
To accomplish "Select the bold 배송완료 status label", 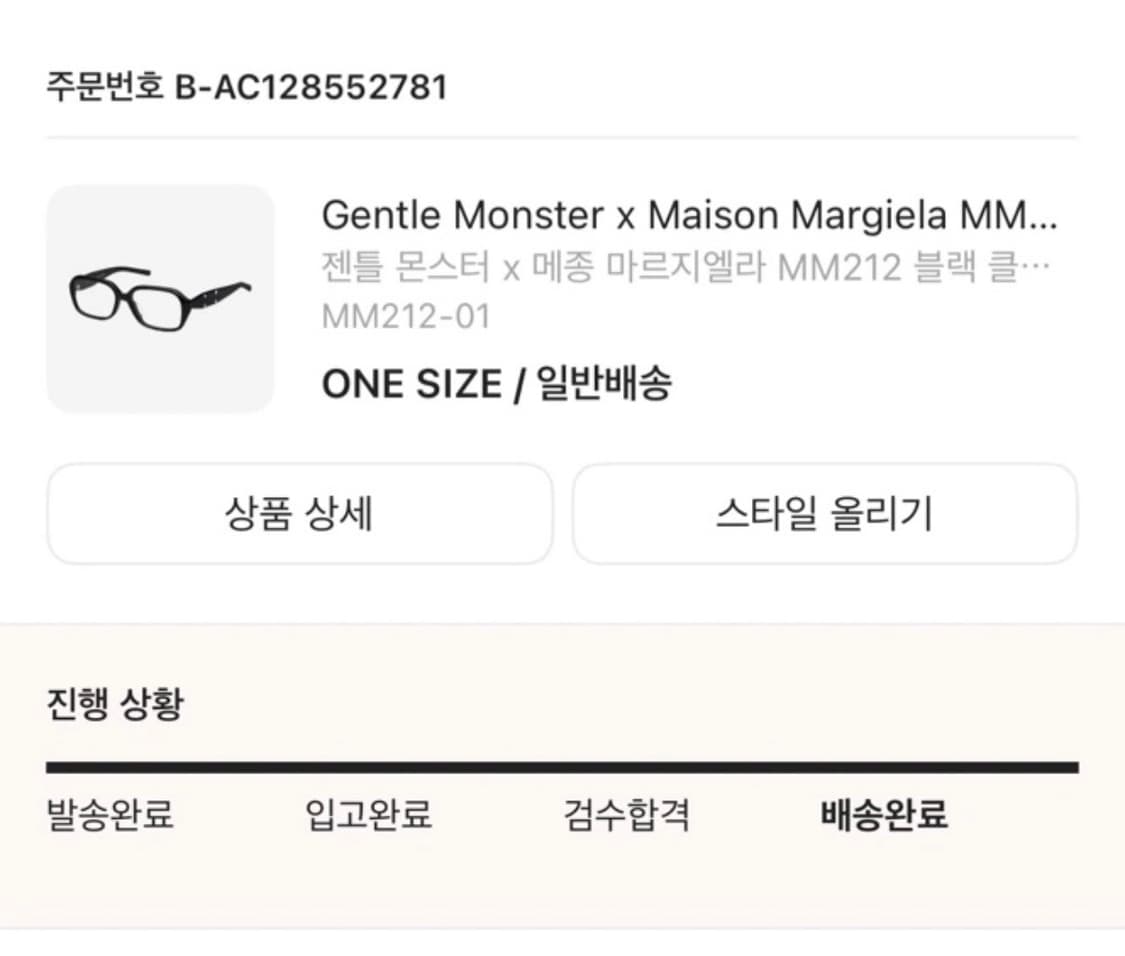I will tap(881, 815).
